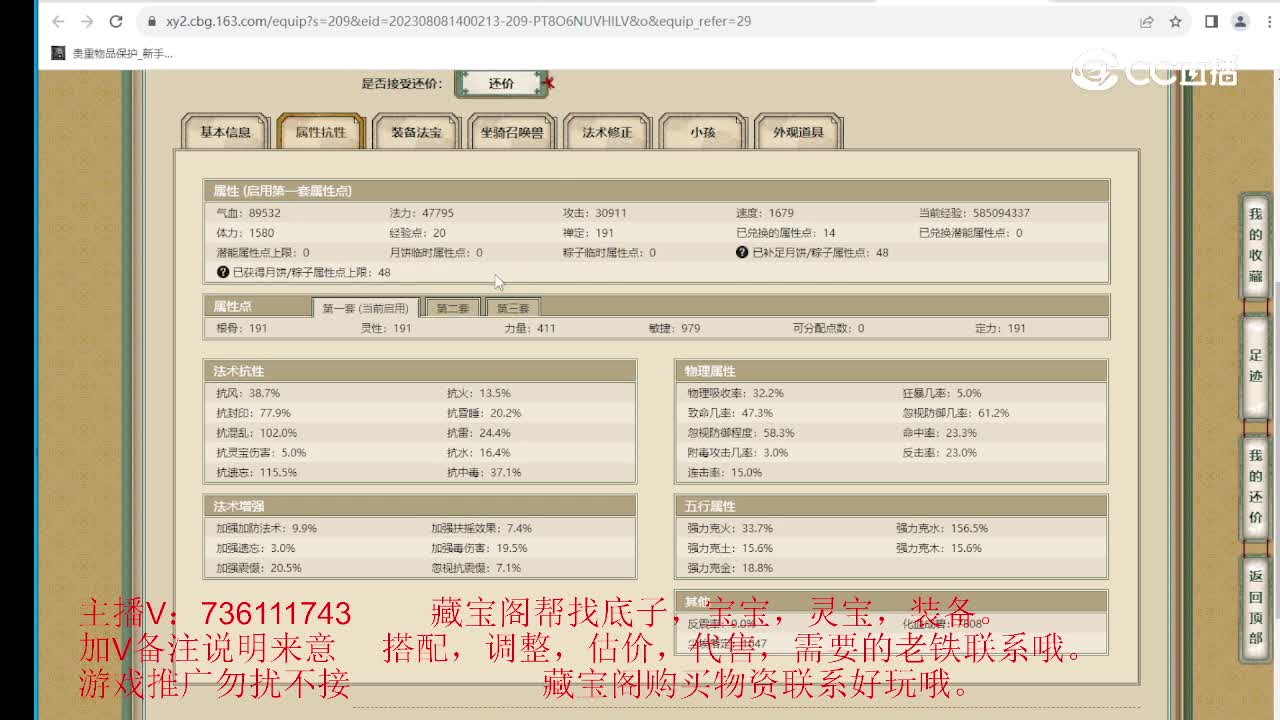Click the browser profile avatar icon

(x=1240, y=20)
